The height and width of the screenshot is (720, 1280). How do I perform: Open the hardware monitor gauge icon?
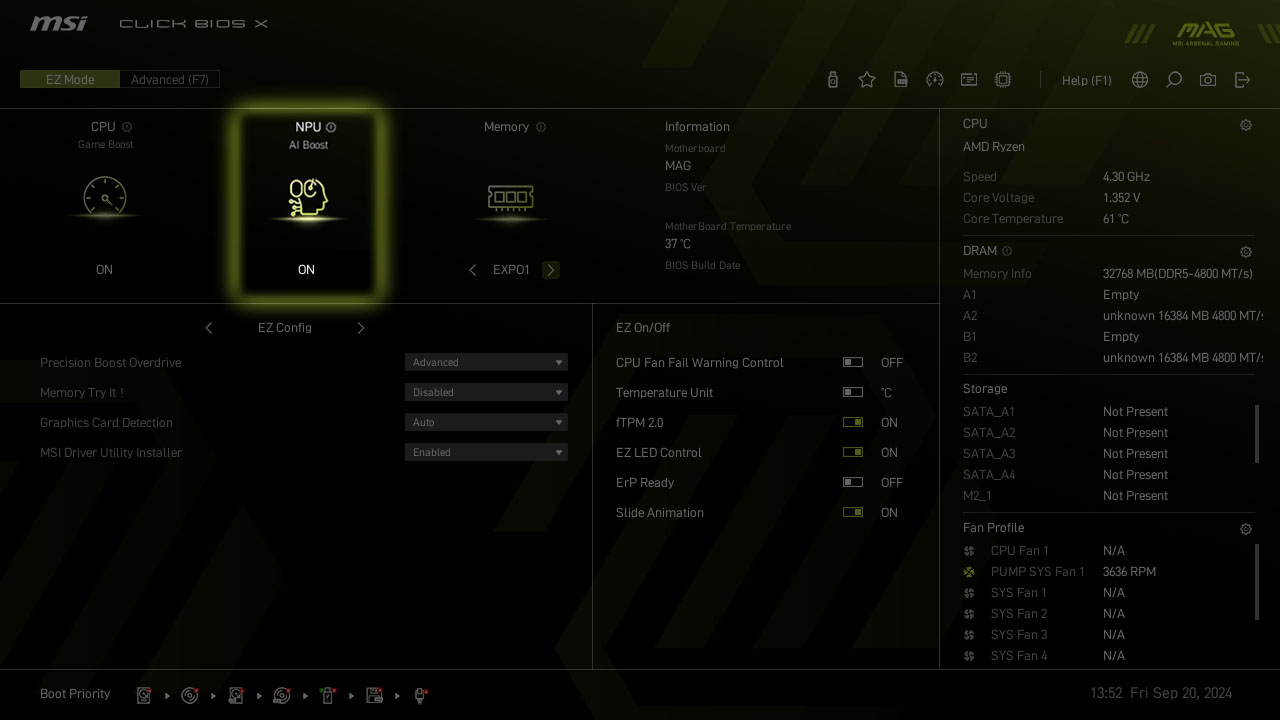pos(935,80)
